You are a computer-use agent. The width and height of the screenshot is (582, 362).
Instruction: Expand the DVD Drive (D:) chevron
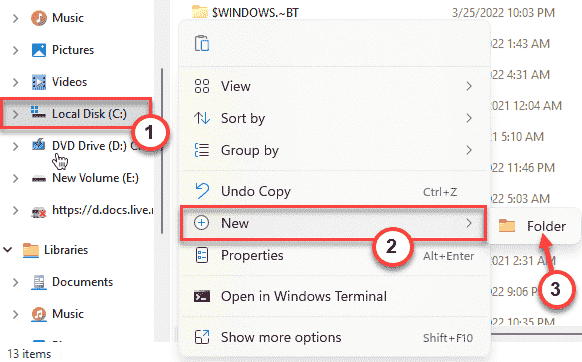click(x=15, y=146)
